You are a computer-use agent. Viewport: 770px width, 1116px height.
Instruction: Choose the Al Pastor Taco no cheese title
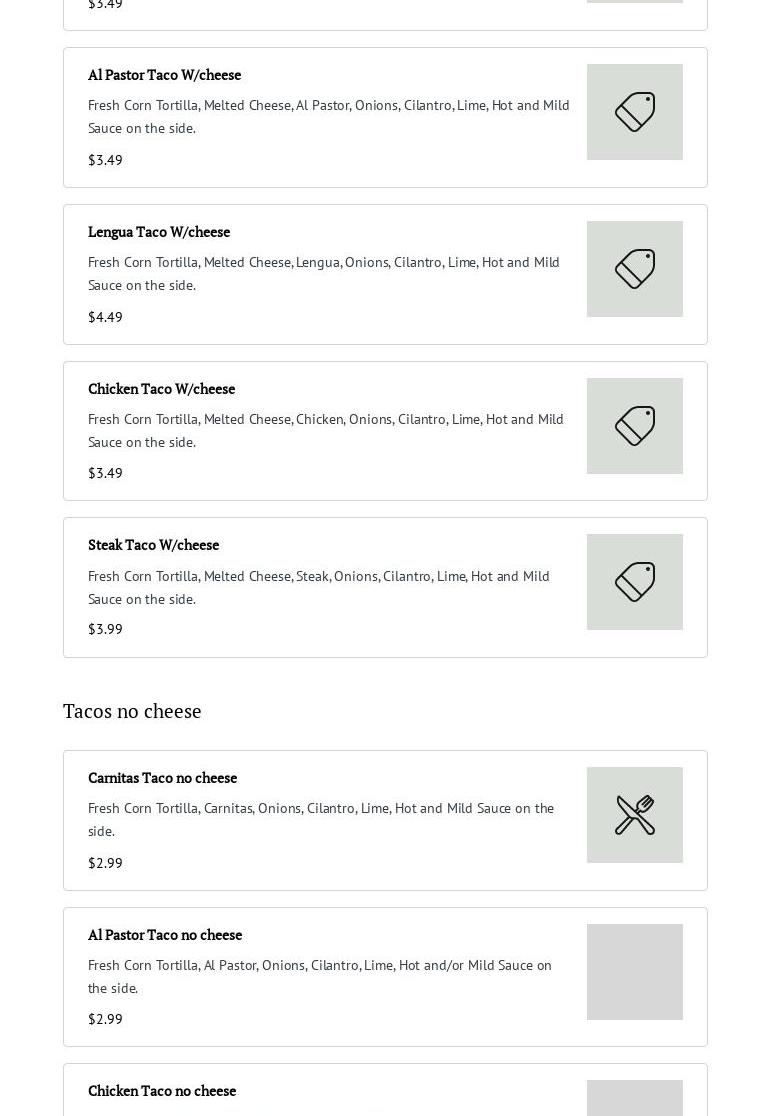pos(165,935)
